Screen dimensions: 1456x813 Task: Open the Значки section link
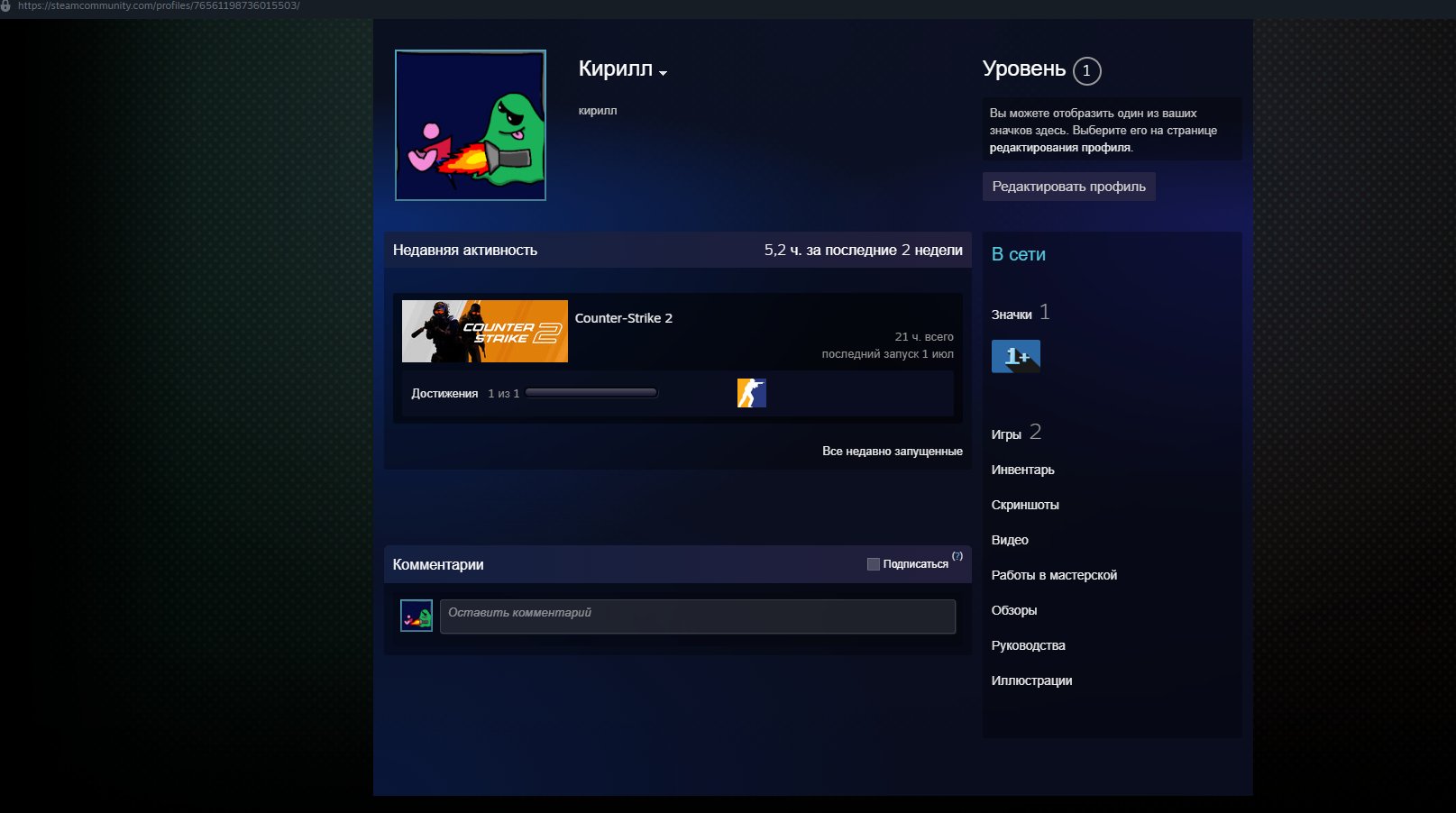point(1012,315)
